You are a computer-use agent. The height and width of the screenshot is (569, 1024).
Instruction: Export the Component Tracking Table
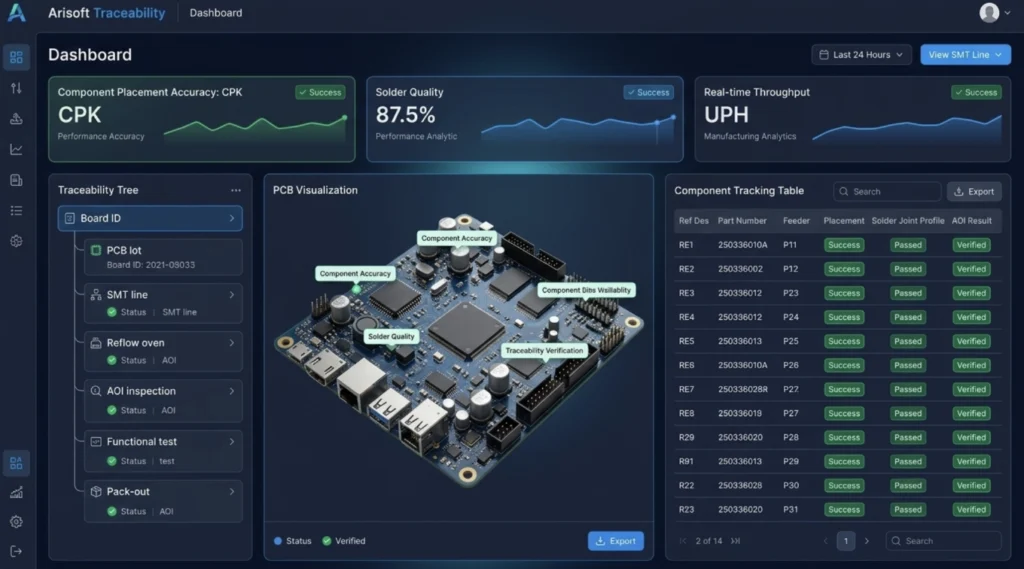[x=974, y=191]
